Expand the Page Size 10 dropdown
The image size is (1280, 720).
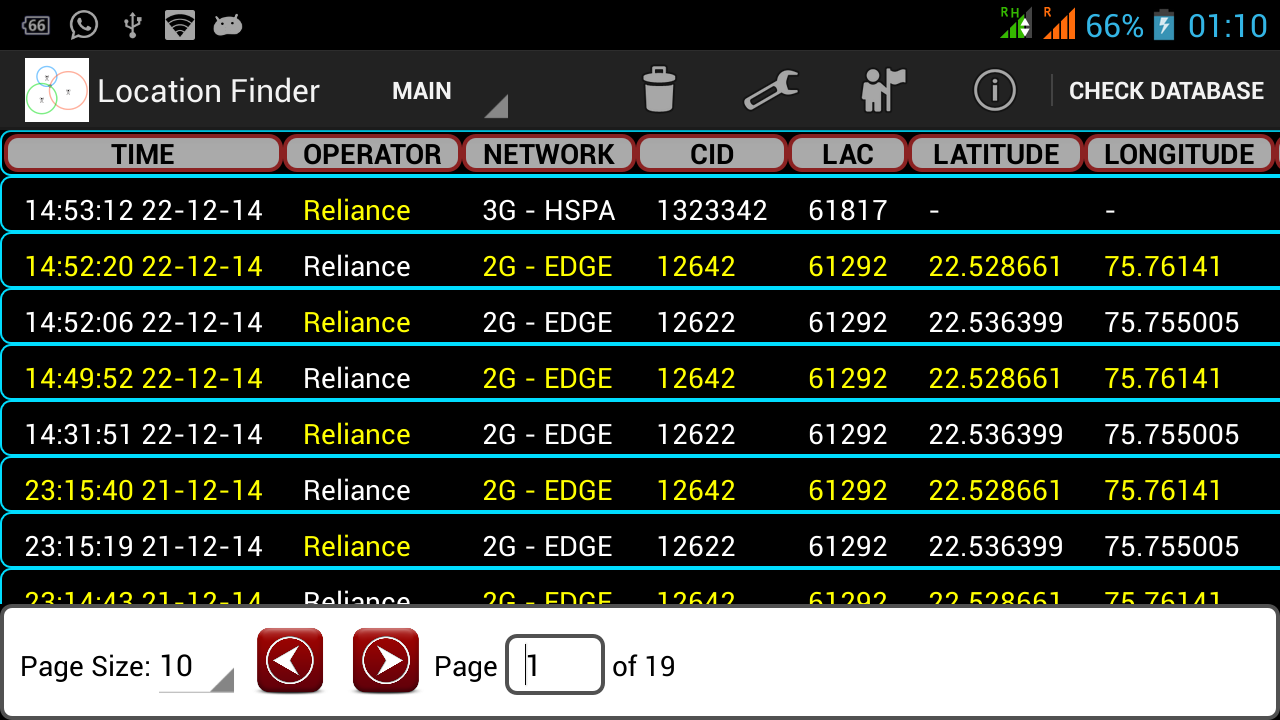[x=196, y=666]
